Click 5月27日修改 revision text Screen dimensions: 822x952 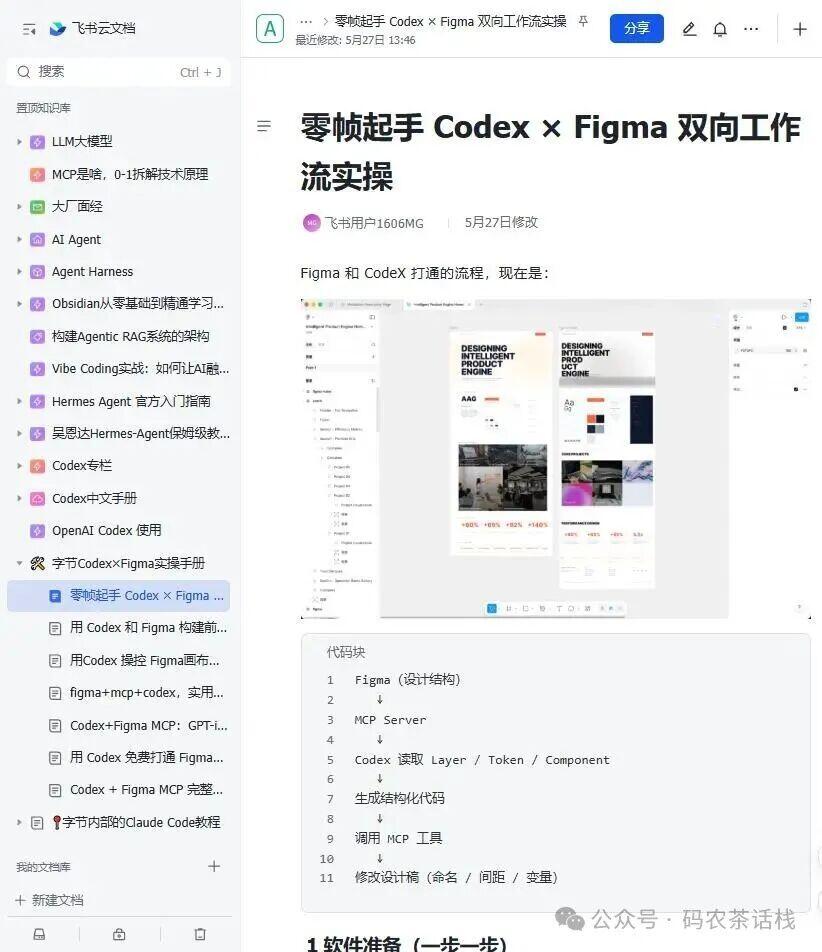501,223
